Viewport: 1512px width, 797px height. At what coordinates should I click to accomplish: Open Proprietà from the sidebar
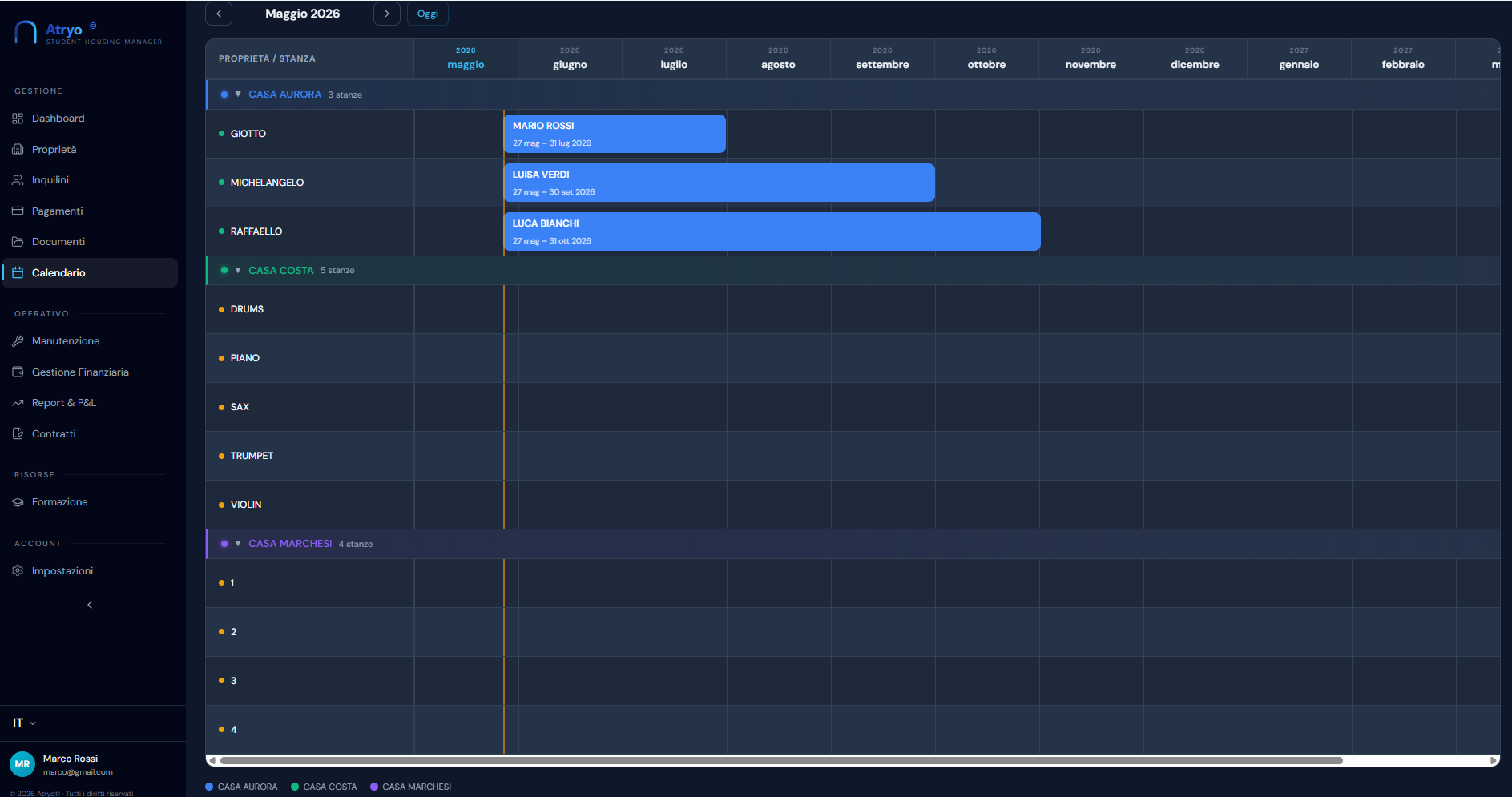pos(90,149)
